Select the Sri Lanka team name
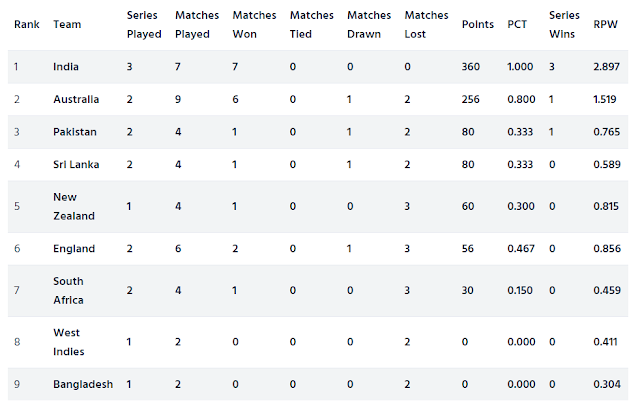This screenshot has width=640, height=416. (x=76, y=165)
